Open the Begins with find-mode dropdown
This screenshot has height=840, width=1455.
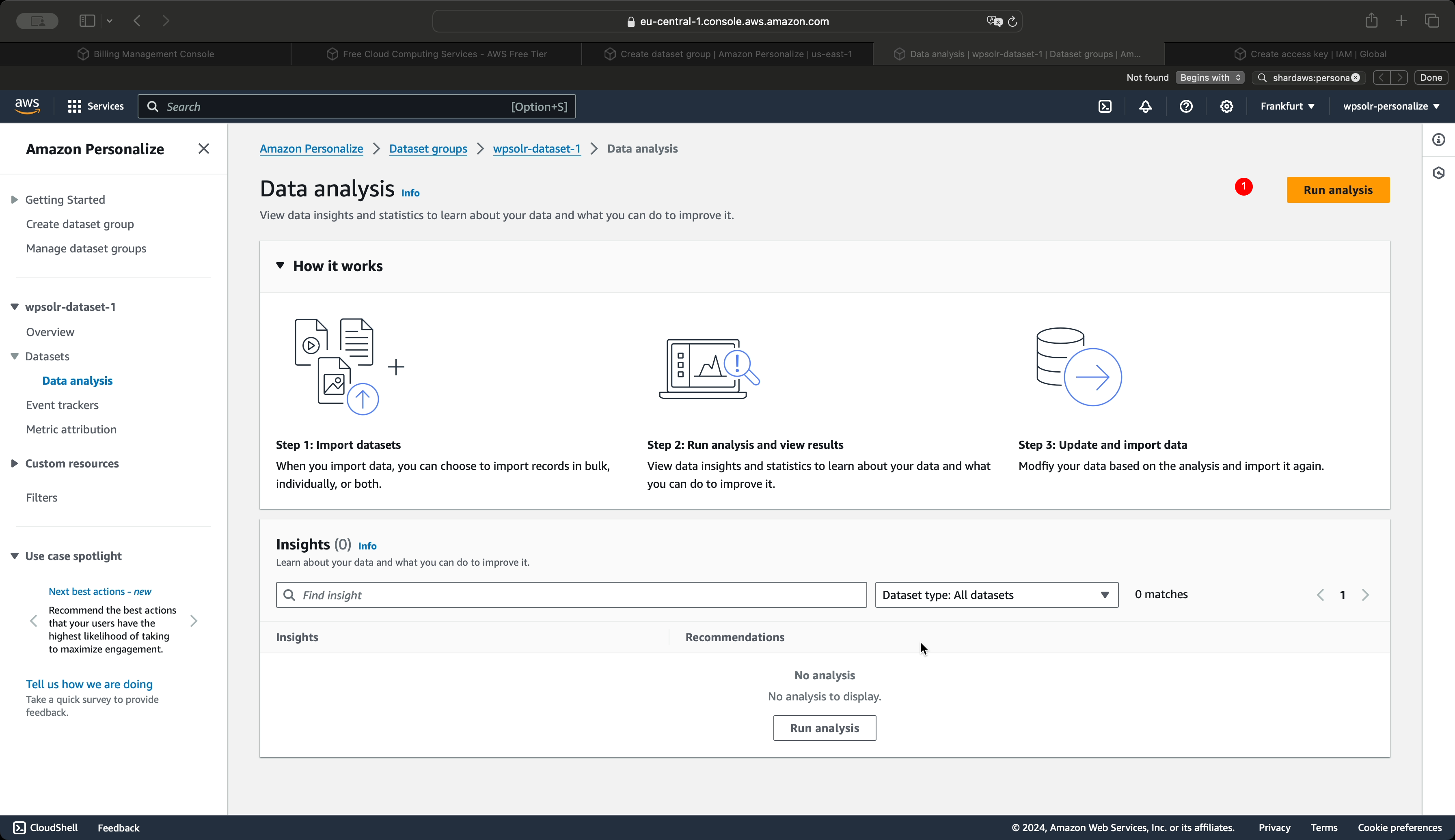(x=1210, y=78)
